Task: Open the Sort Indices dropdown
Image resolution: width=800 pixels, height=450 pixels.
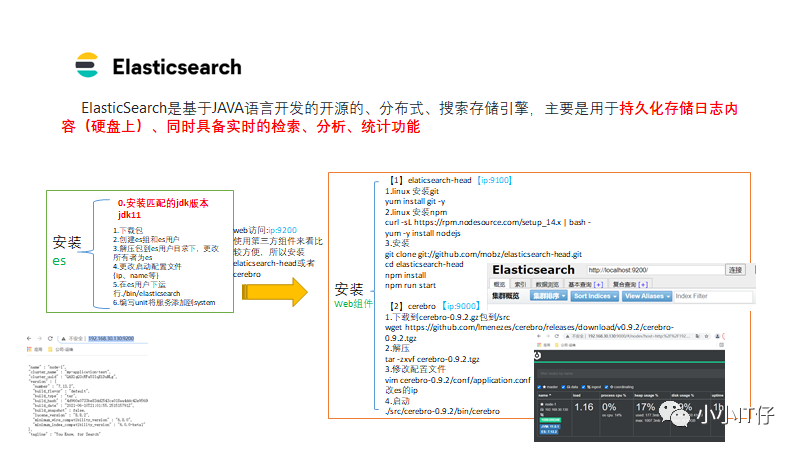Action: coord(595,296)
